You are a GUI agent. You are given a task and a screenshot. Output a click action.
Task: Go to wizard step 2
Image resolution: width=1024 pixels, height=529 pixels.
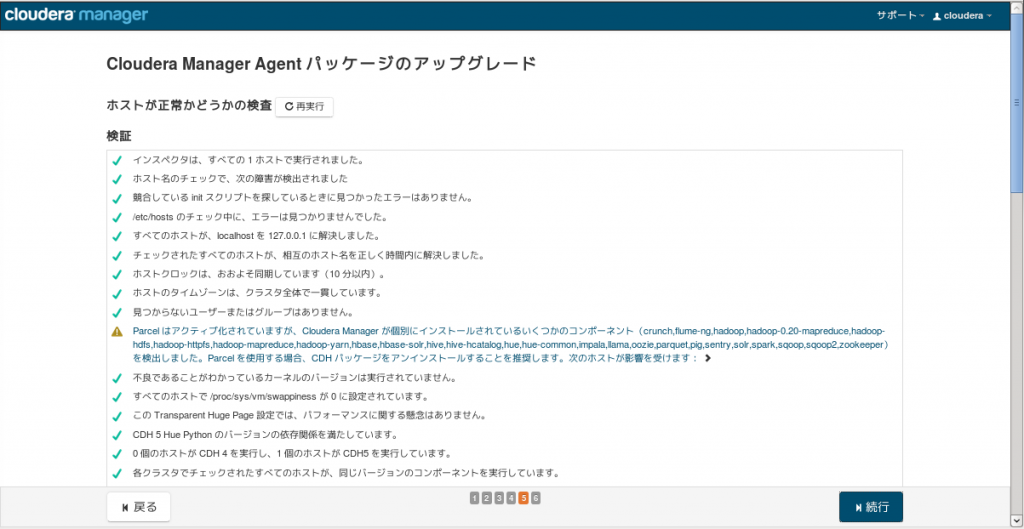tap(487, 498)
